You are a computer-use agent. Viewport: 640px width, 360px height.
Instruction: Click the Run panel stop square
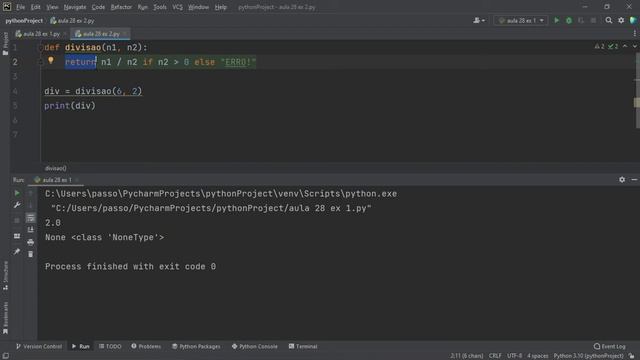coord(17,220)
